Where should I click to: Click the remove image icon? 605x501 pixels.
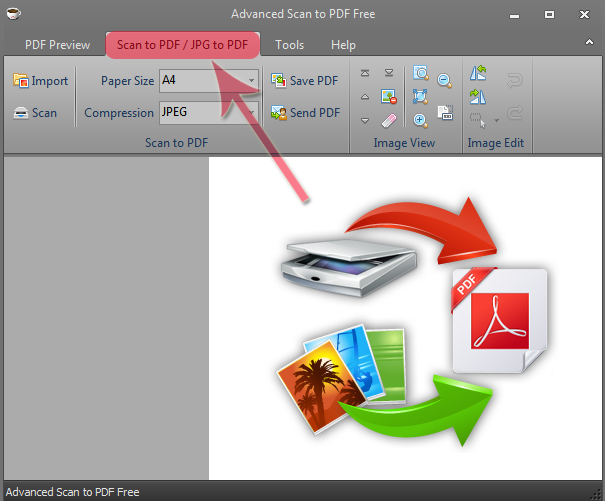tap(389, 96)
